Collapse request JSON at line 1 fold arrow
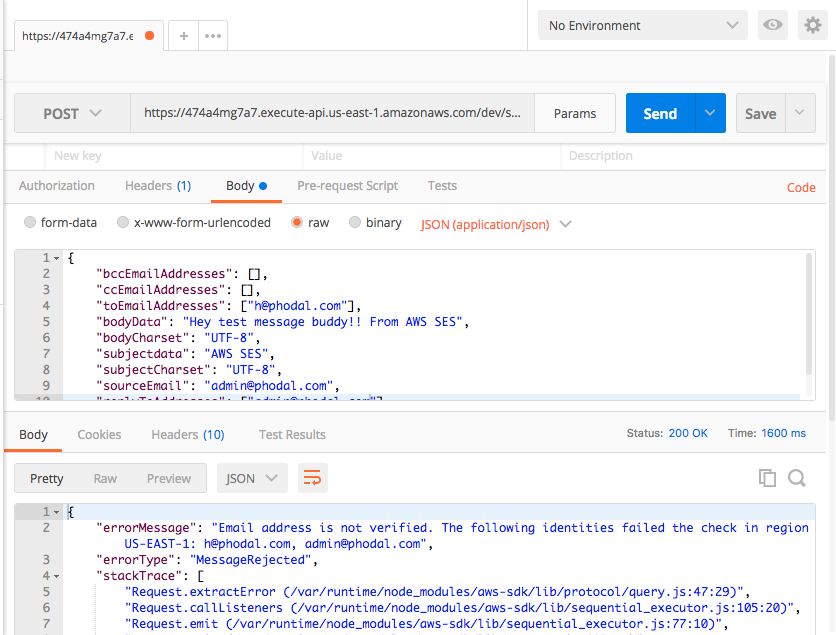This screenshot has width=836, height=635. click(57, 258)
